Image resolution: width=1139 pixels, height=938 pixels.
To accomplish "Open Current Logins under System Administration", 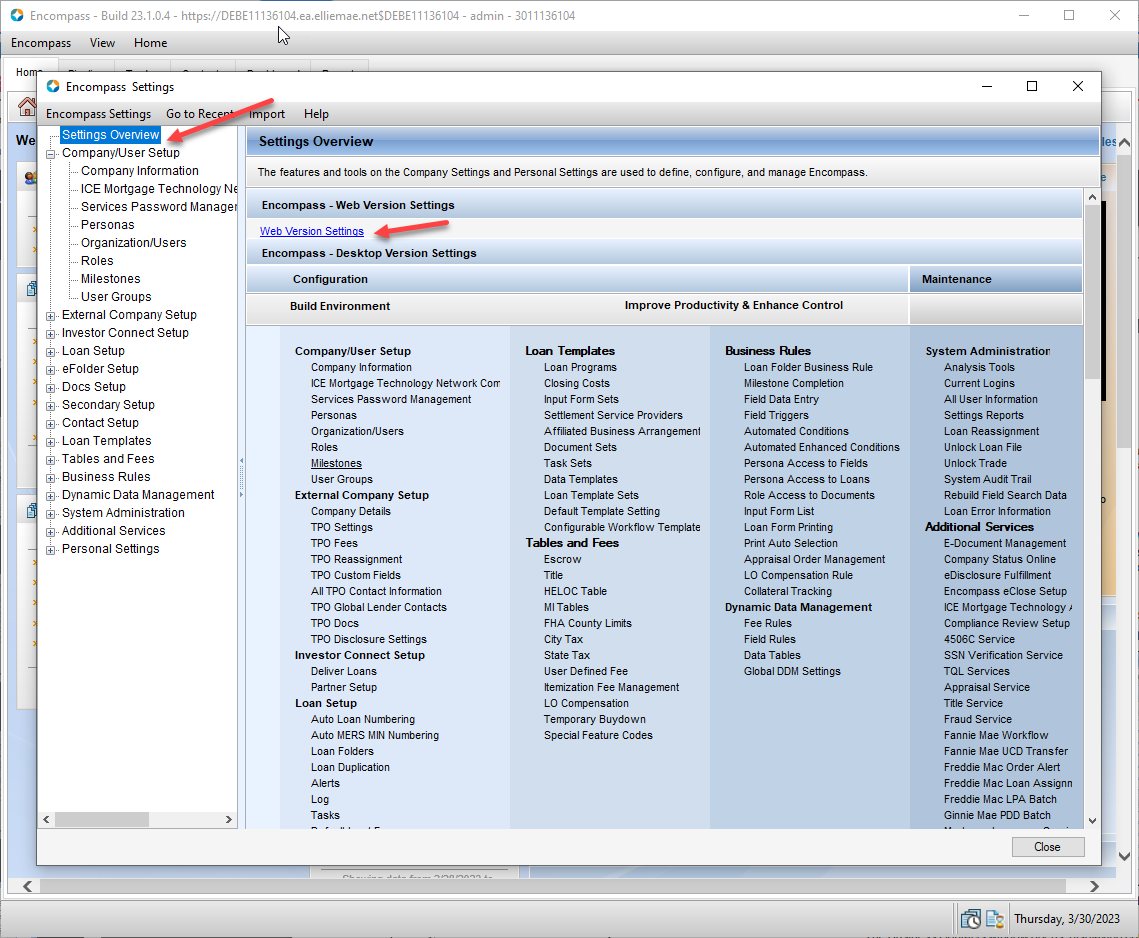I will (x=979, y=384).
